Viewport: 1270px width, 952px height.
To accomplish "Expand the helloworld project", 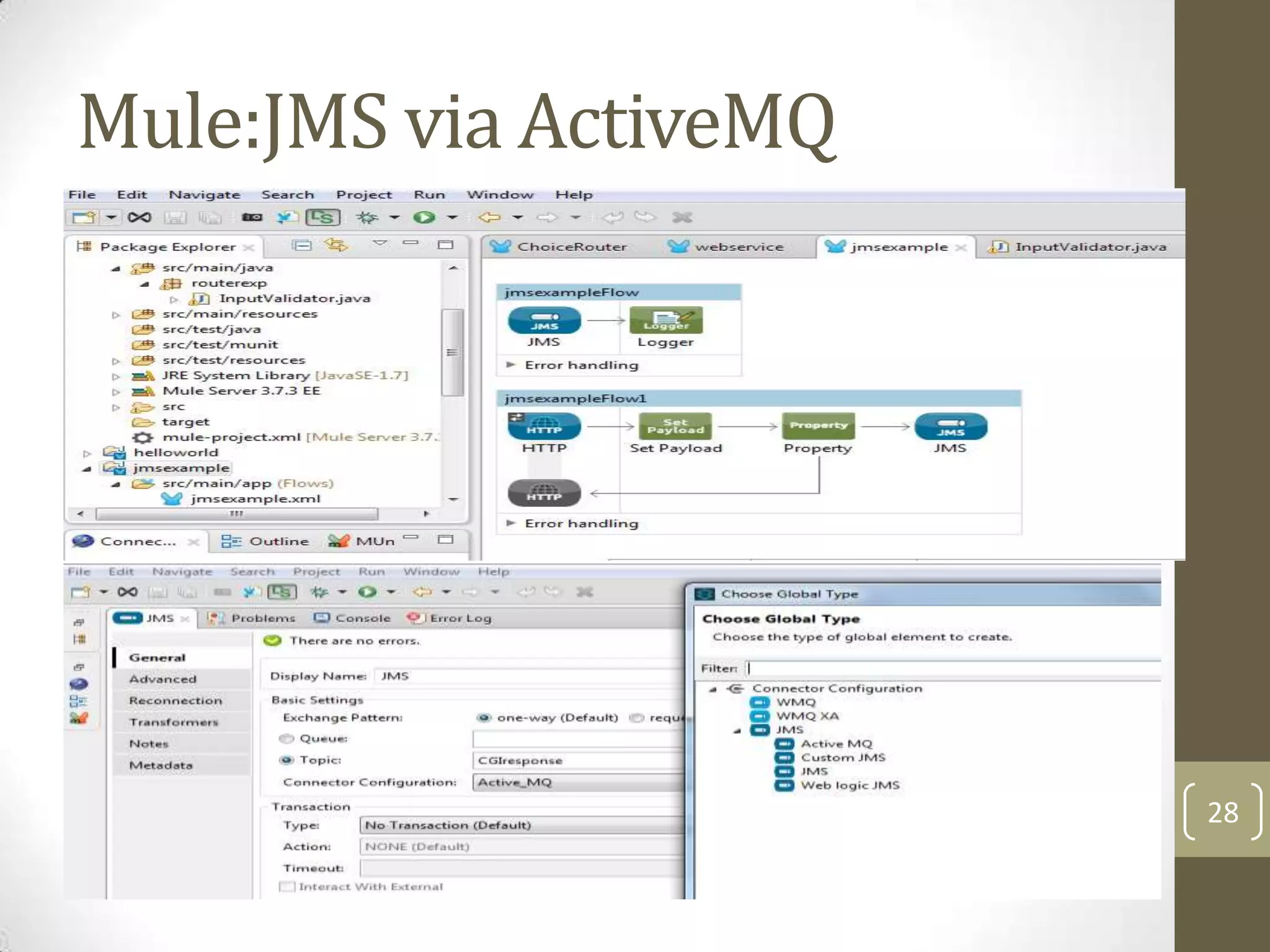I will pos(87,454).
